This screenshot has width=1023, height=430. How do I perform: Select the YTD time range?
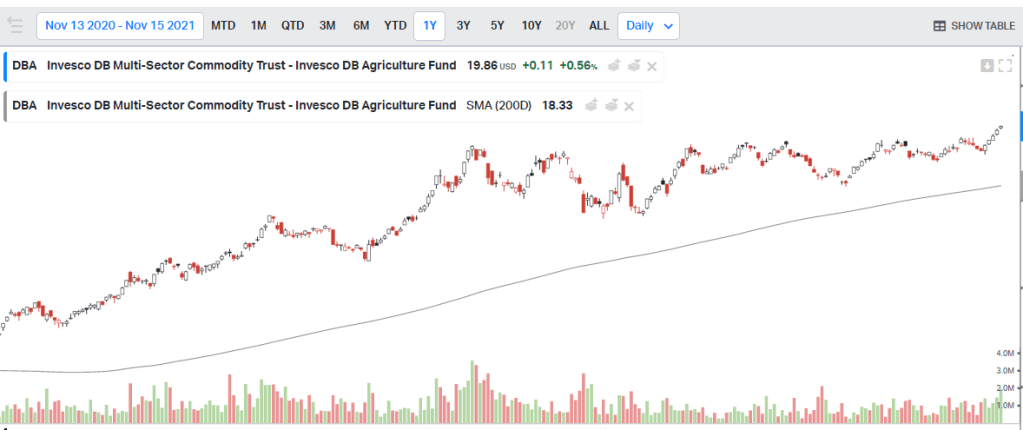pos(395,25)
